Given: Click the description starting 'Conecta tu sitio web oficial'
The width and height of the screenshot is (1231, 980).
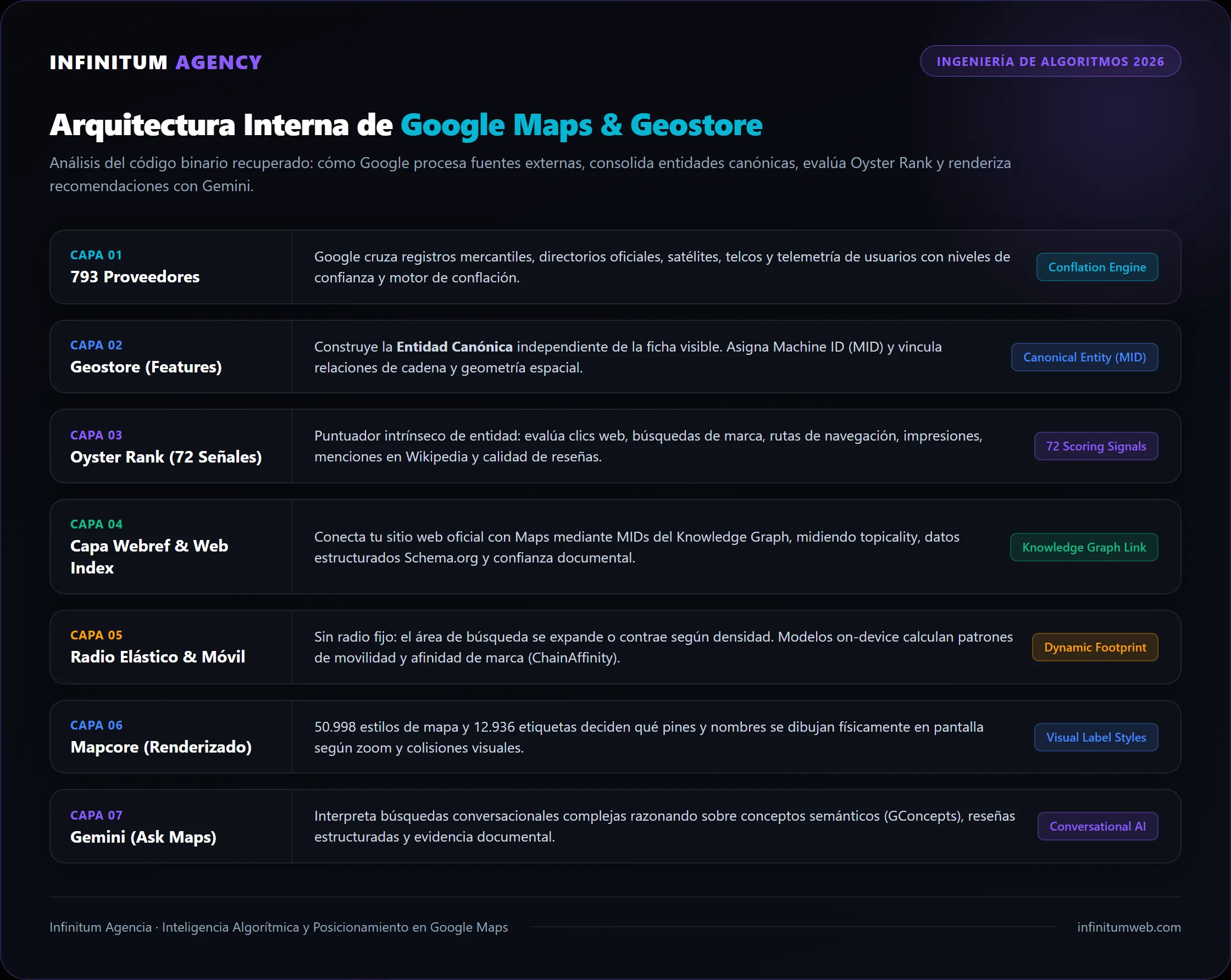Looking at the screenshot, I should coord(636,547).
